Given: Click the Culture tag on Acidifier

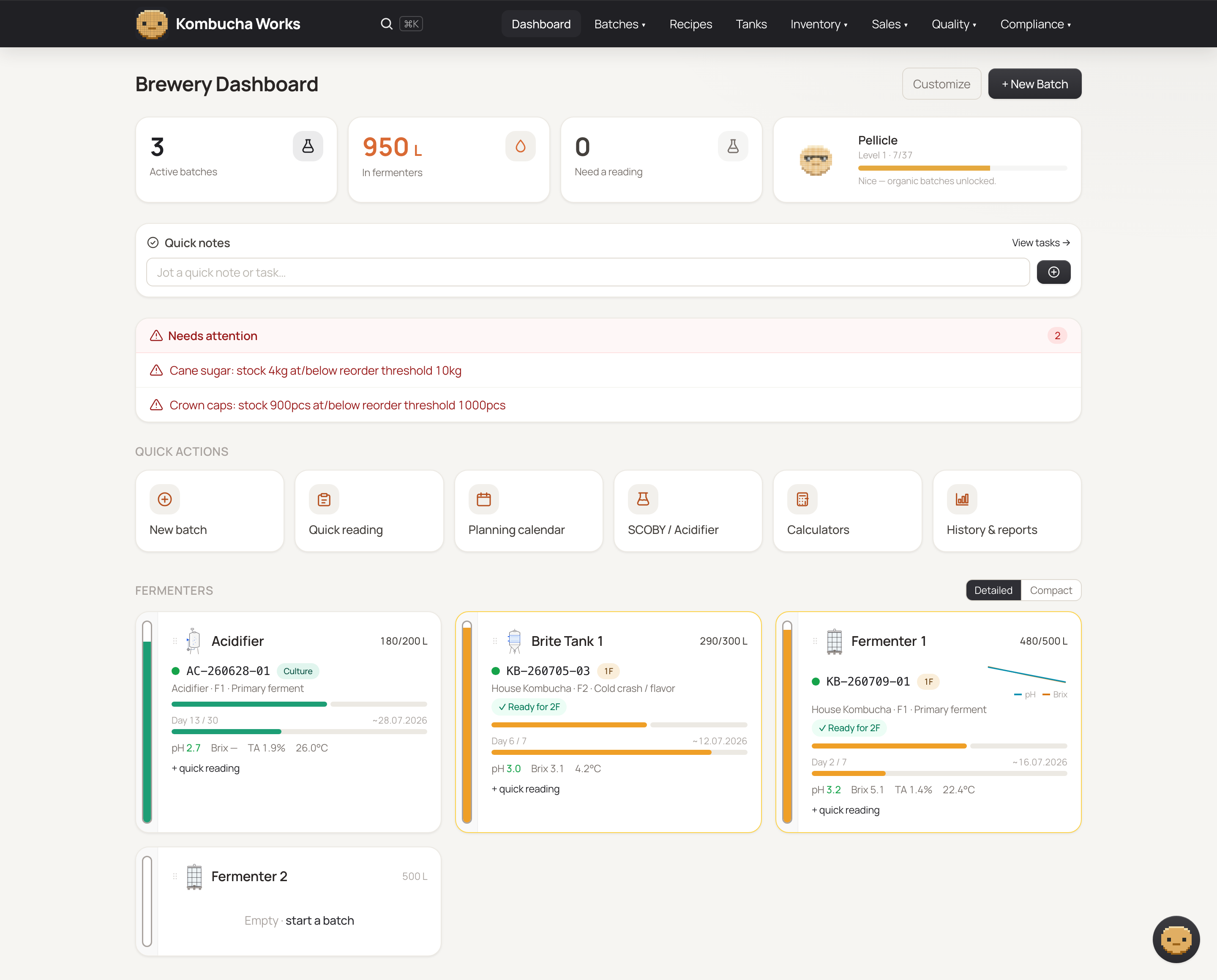Looking at the screenshot, I should pos(297,671).
